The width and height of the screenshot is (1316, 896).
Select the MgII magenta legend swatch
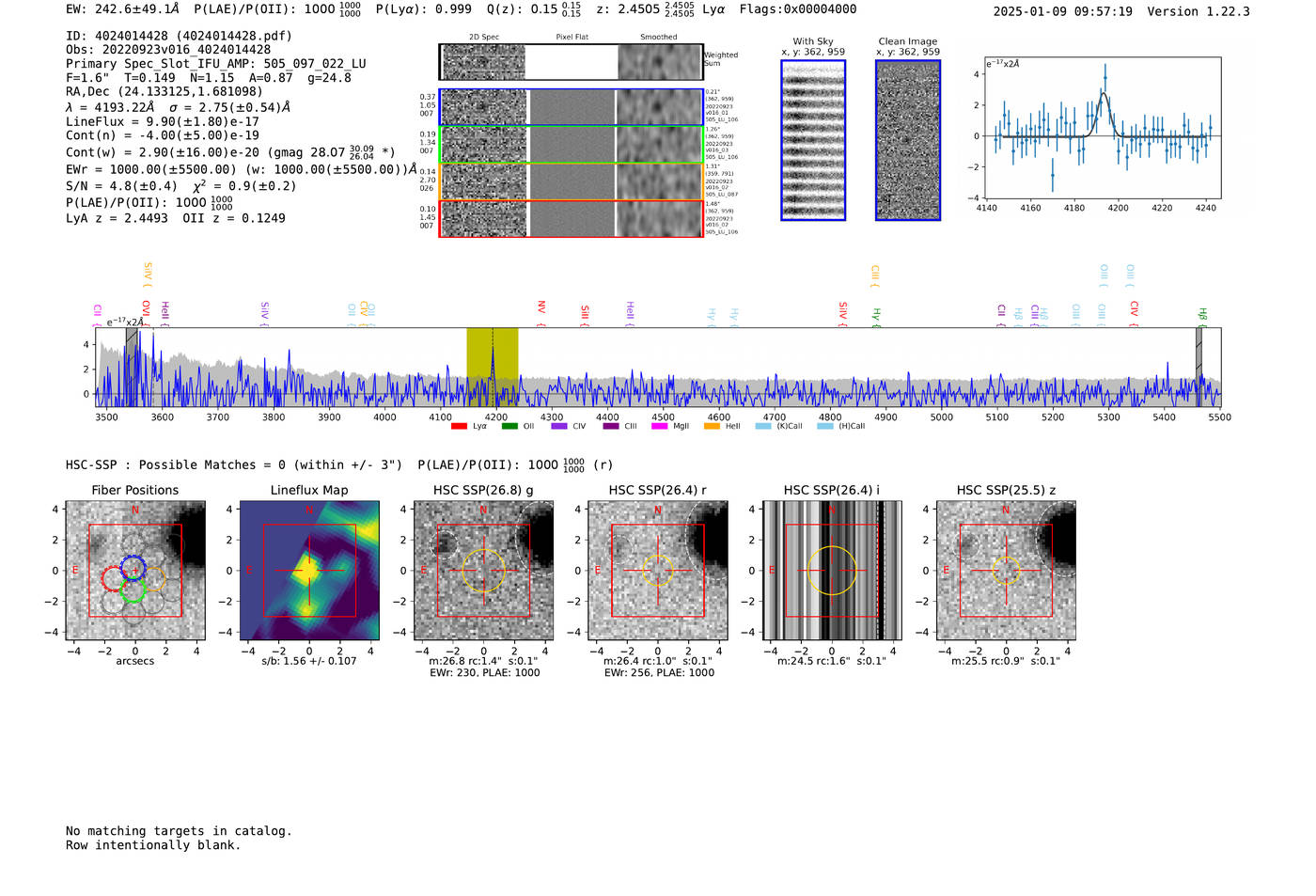pyautogui.click(x=660, y=426)
